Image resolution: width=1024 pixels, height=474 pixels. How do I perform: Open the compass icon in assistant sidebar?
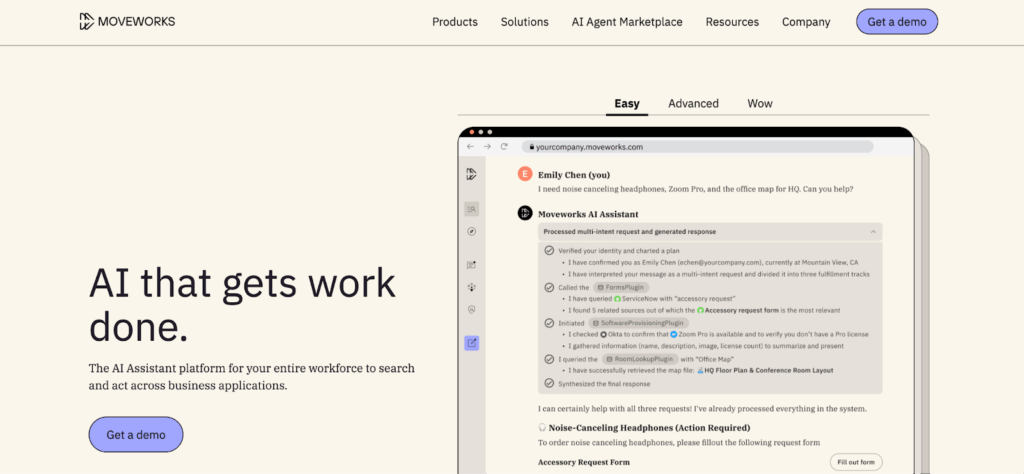tap(472, 231)
